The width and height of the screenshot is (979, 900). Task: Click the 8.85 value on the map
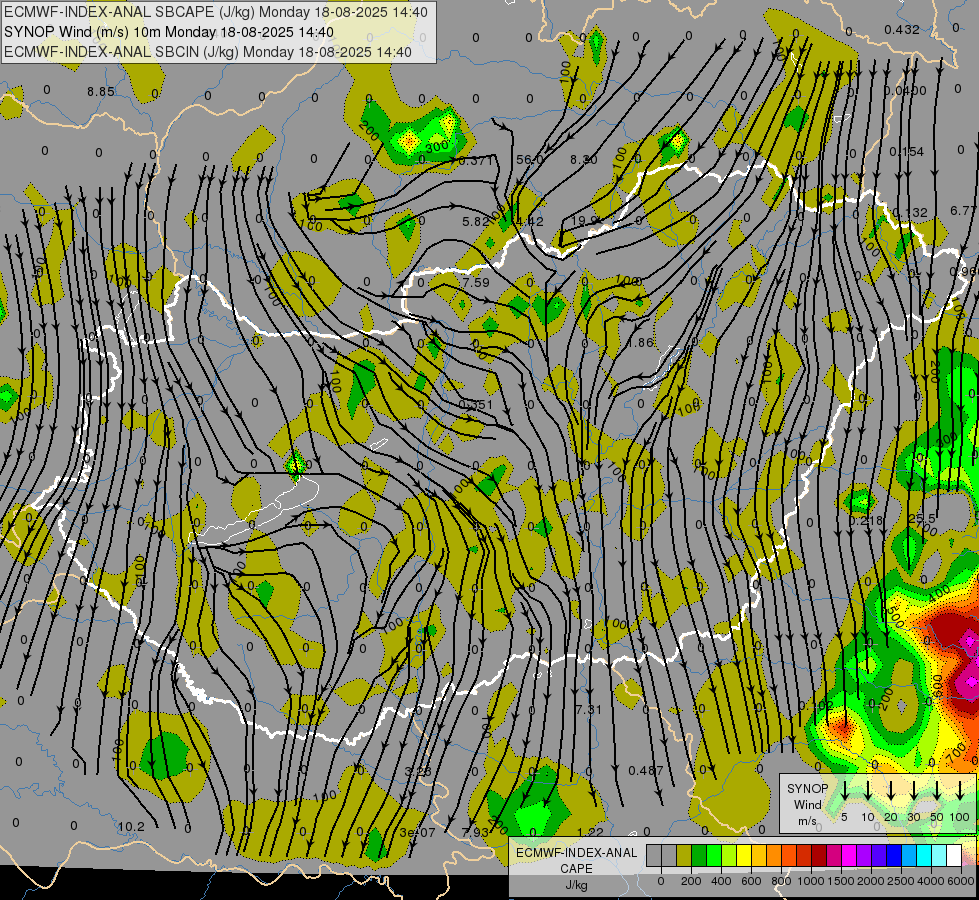coord(101,92)
